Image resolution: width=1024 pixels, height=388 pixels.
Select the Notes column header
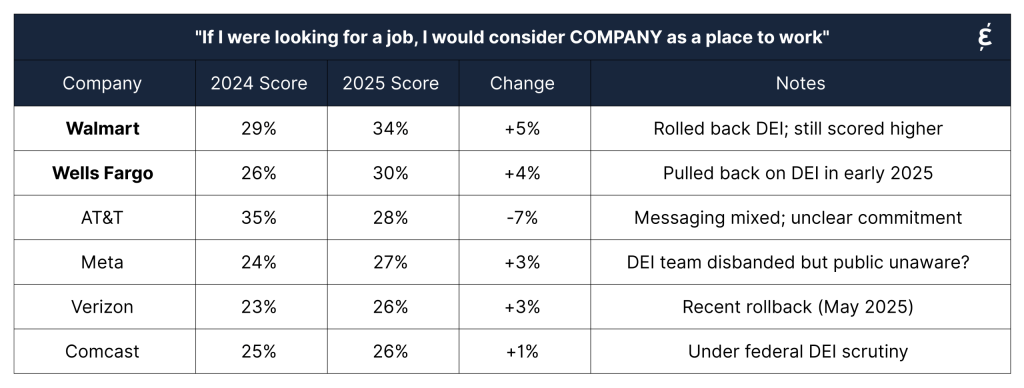tap(800, 84)
